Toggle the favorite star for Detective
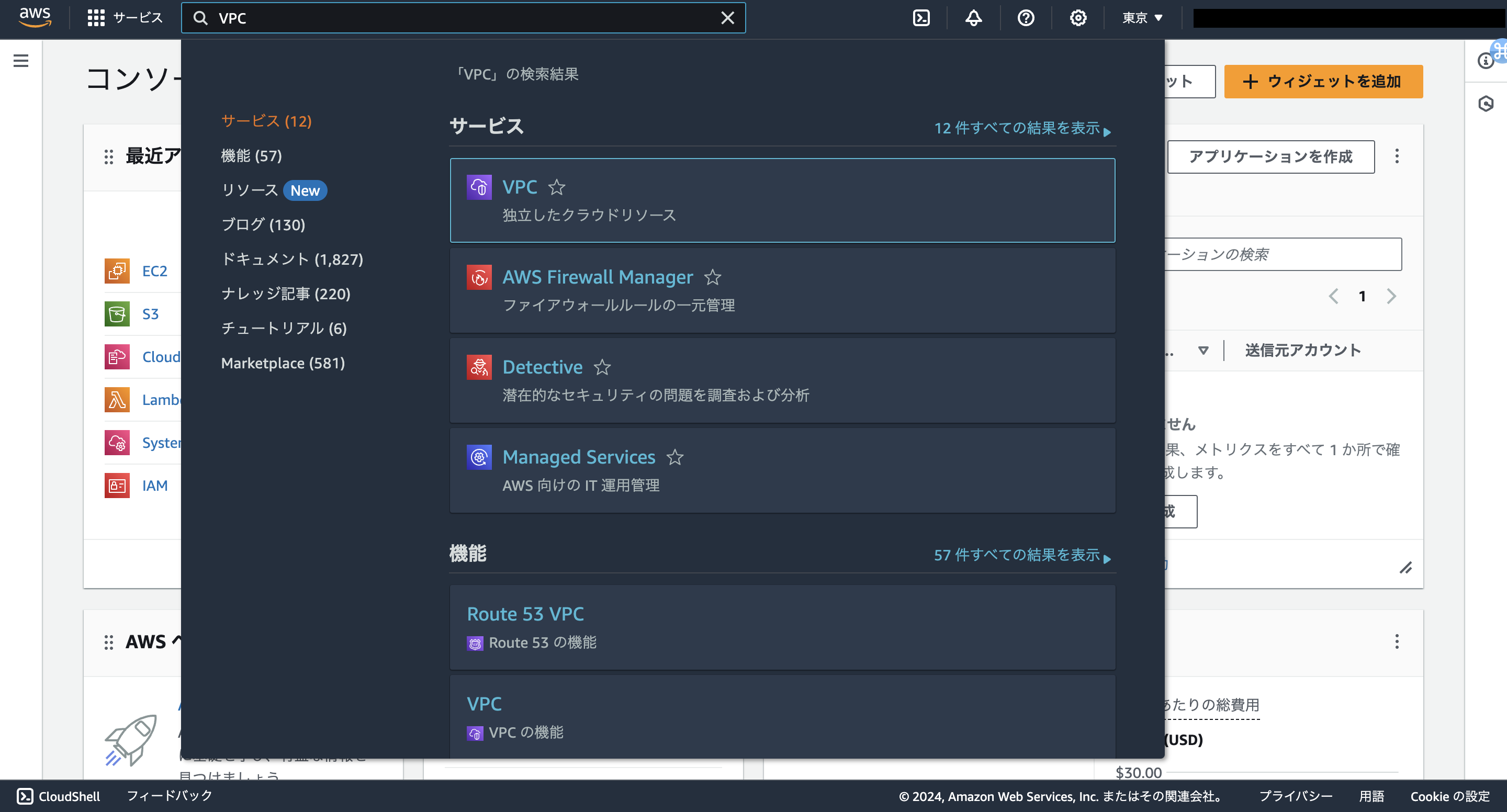Viewport: 1507px width, 812px height. coord(602,367)
